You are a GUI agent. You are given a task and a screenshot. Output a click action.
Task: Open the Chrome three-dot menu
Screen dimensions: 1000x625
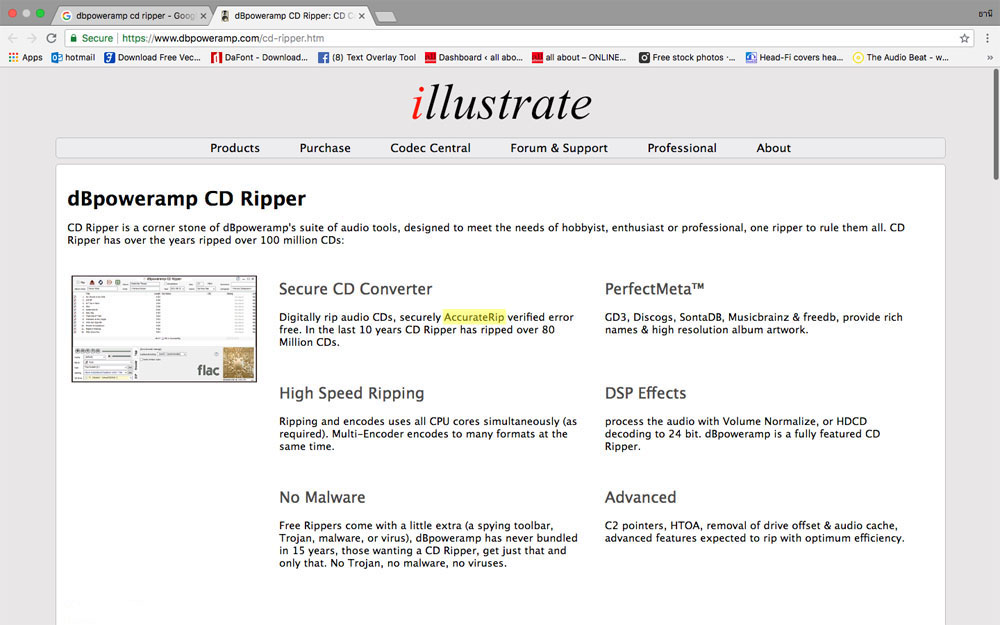pos(986,38)
